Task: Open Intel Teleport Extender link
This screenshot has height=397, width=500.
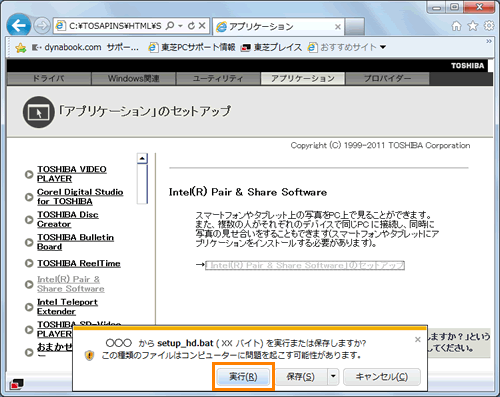Action: 67,307
